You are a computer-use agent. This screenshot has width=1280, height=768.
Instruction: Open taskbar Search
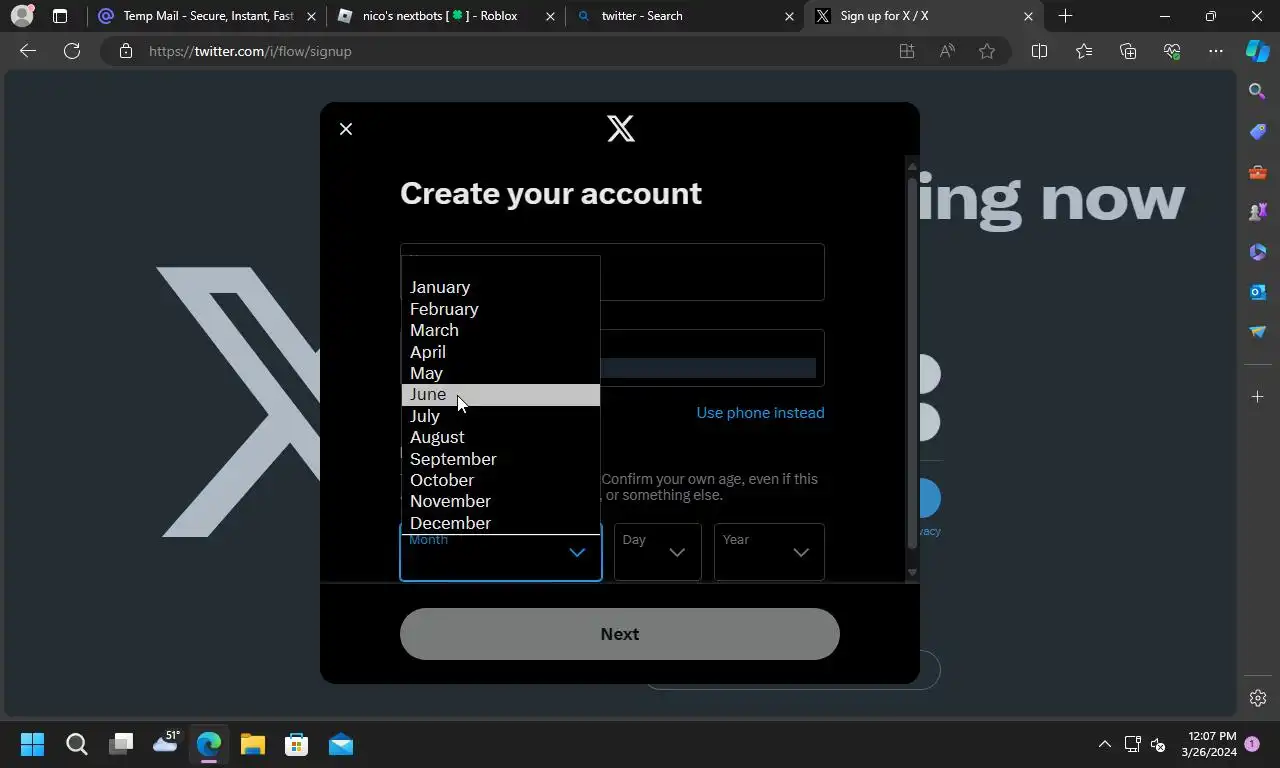click(x=76, y=744)
